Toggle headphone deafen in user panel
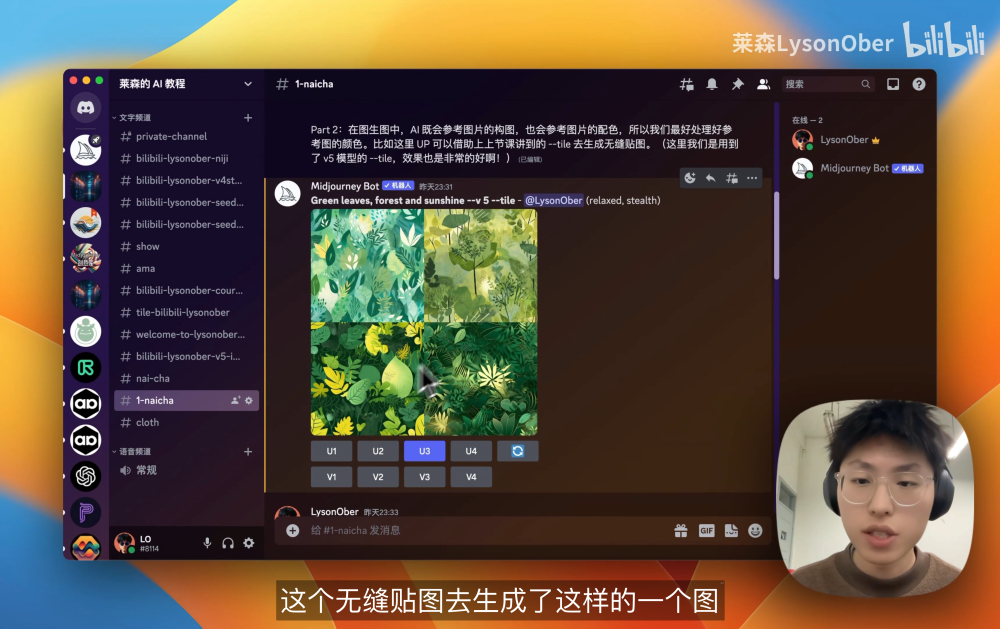Image resolution: width=1000 pixels, height=629 pixels. point(228,543)
